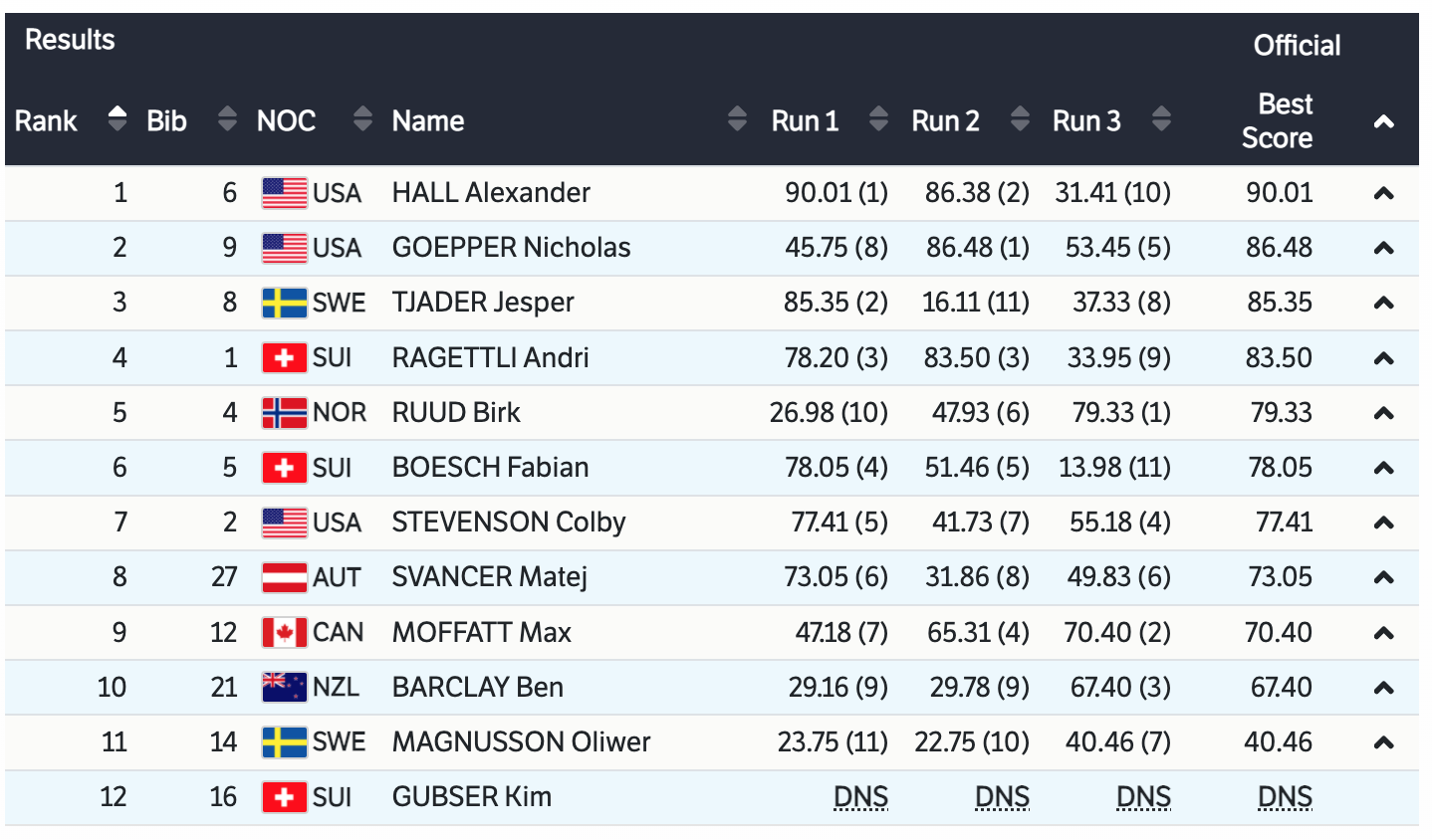Screen dimensions: 1432x840
Task: Expand GOEPPER Nicholas row chevron
Action: pos(1383,249)
